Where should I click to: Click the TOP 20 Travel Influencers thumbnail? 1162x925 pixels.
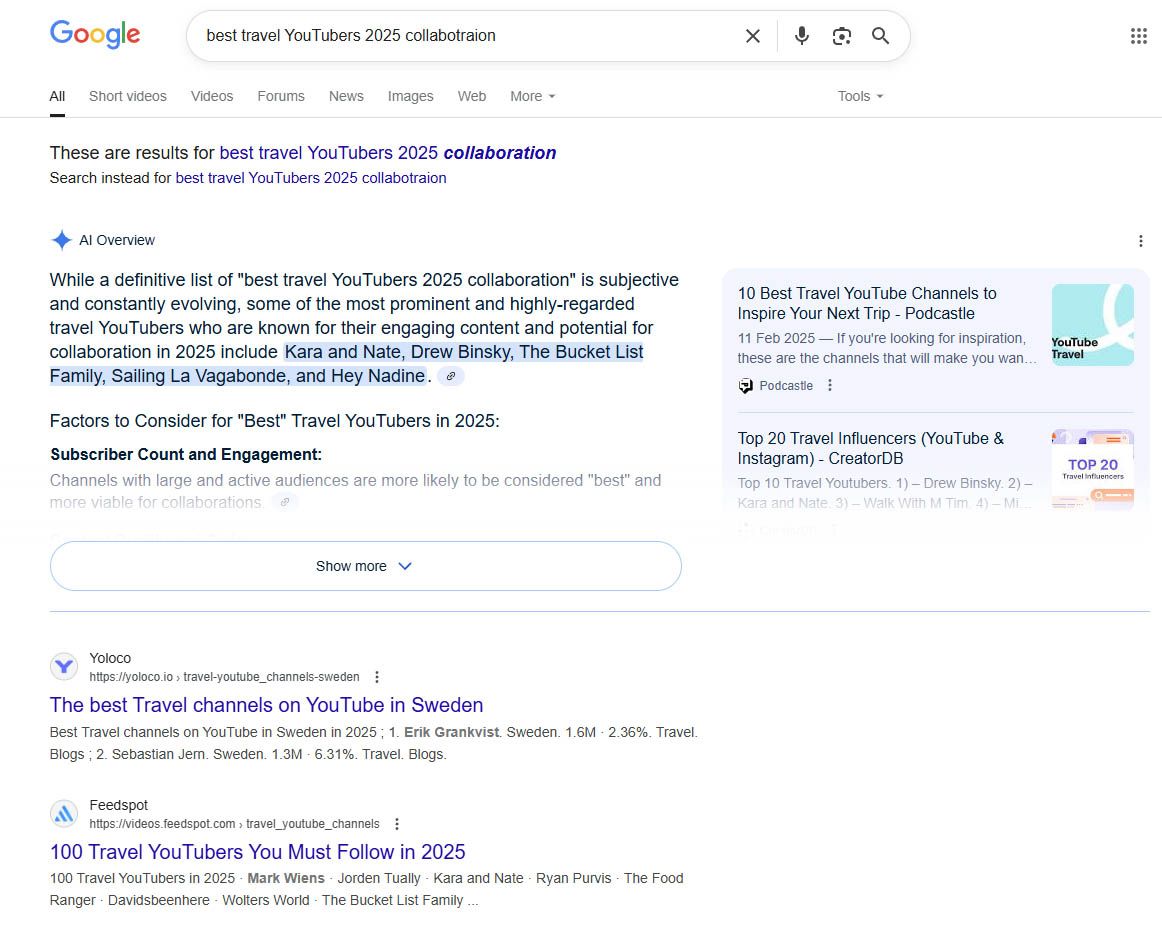(x=1092, y=469)
